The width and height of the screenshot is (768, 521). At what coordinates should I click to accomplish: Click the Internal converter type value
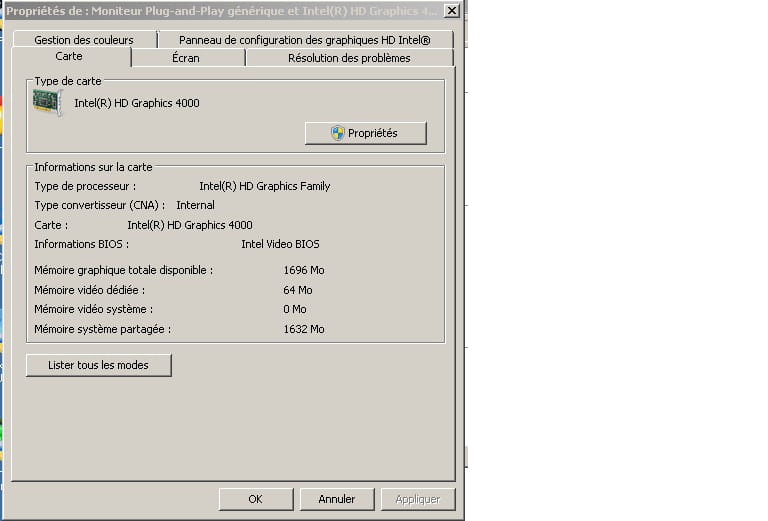[195, 205]
